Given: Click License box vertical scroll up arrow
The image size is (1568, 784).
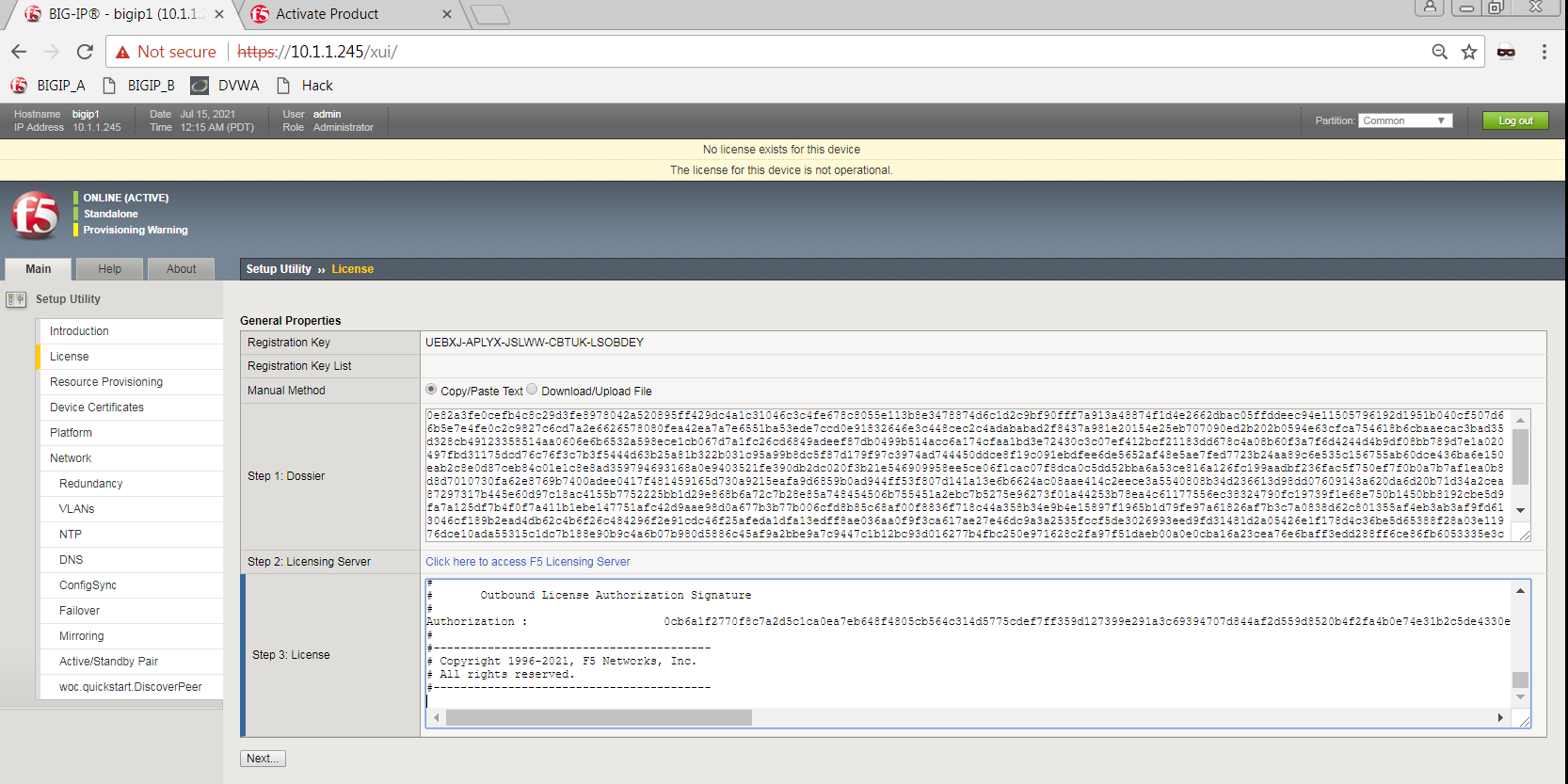Looking at the screenshot, I should click(1520, 590).
